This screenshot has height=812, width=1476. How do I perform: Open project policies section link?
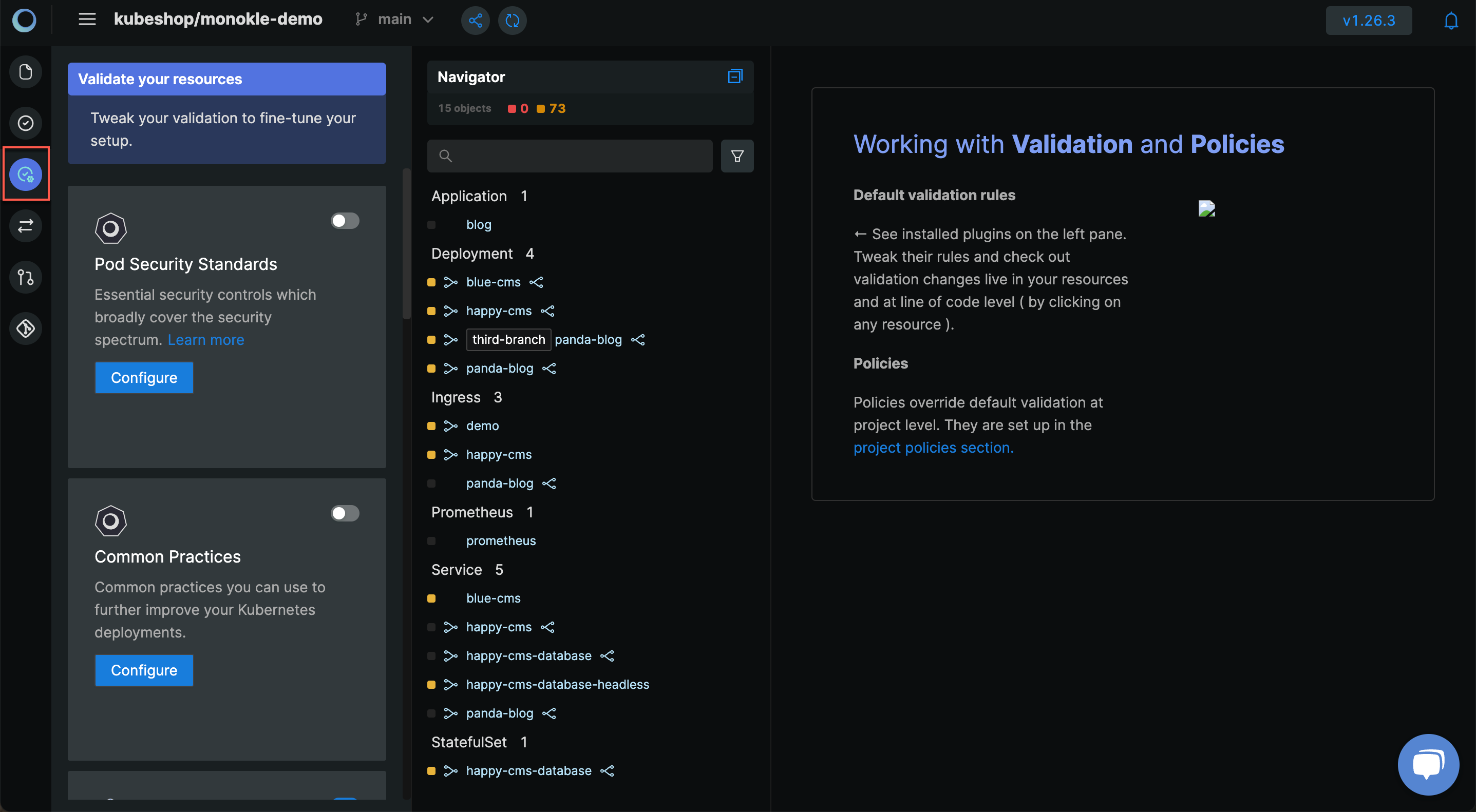point(933,448)
